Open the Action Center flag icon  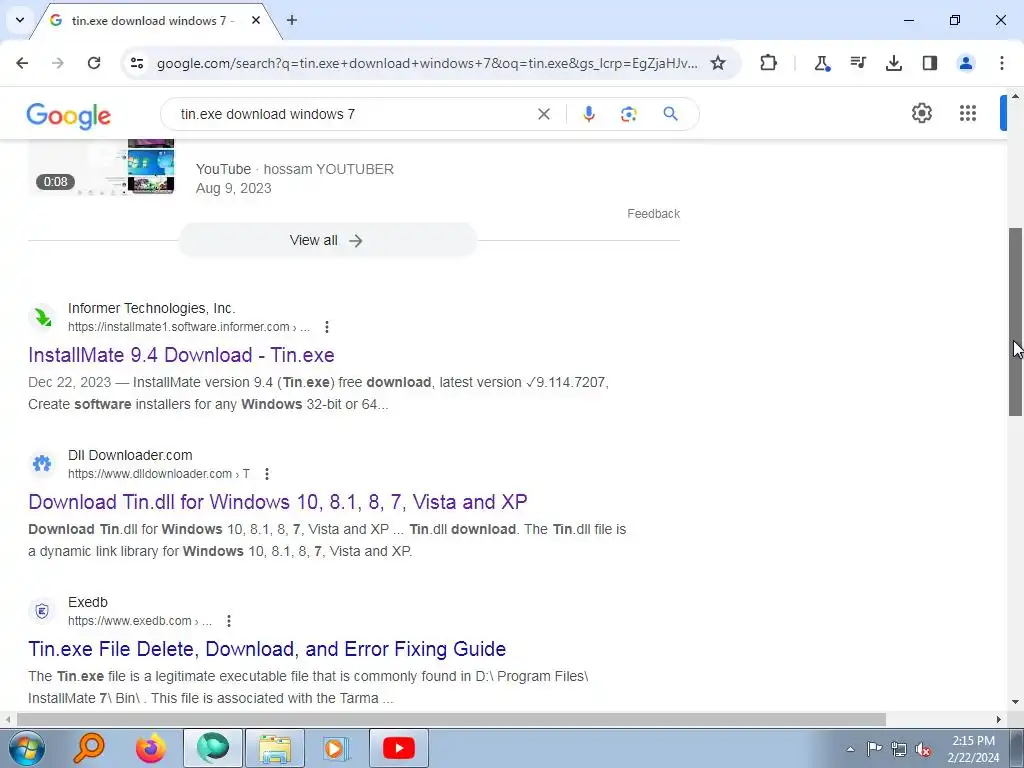[x=874, y=749]
